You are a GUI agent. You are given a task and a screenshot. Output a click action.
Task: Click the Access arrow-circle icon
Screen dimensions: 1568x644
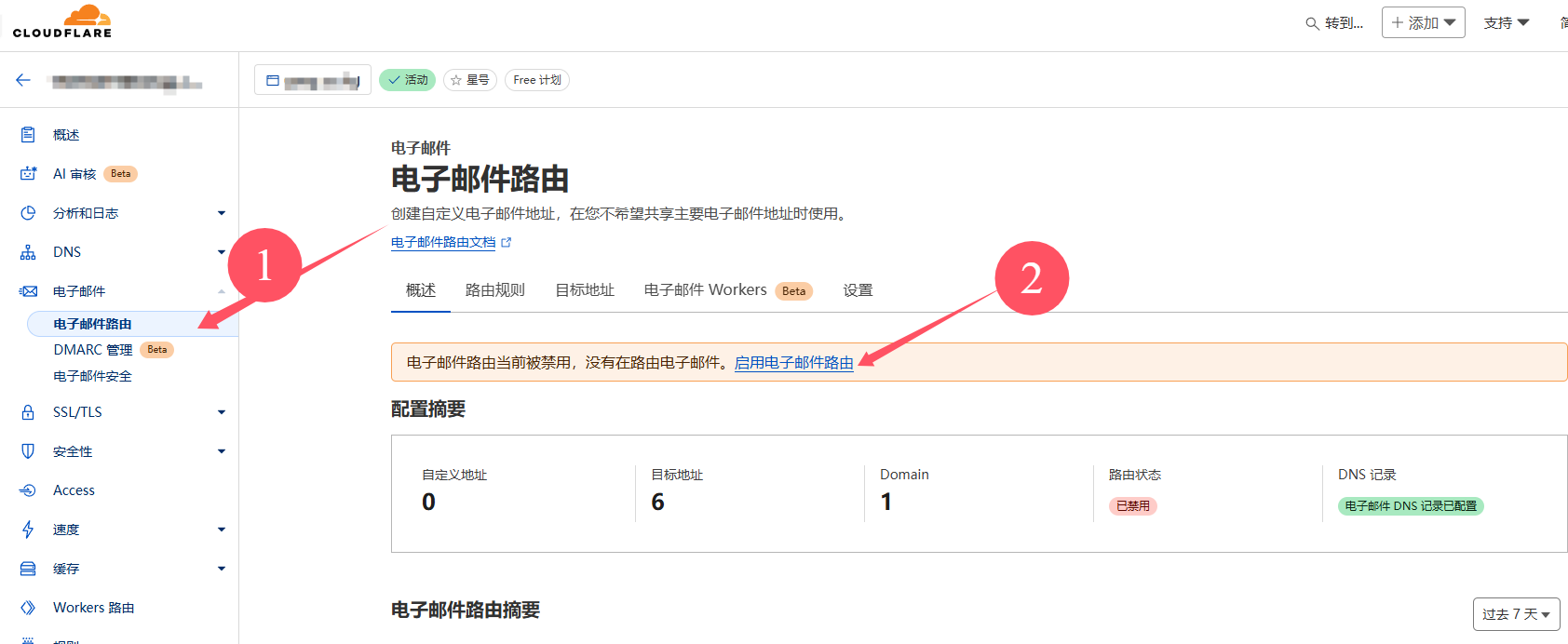[28, 490]
